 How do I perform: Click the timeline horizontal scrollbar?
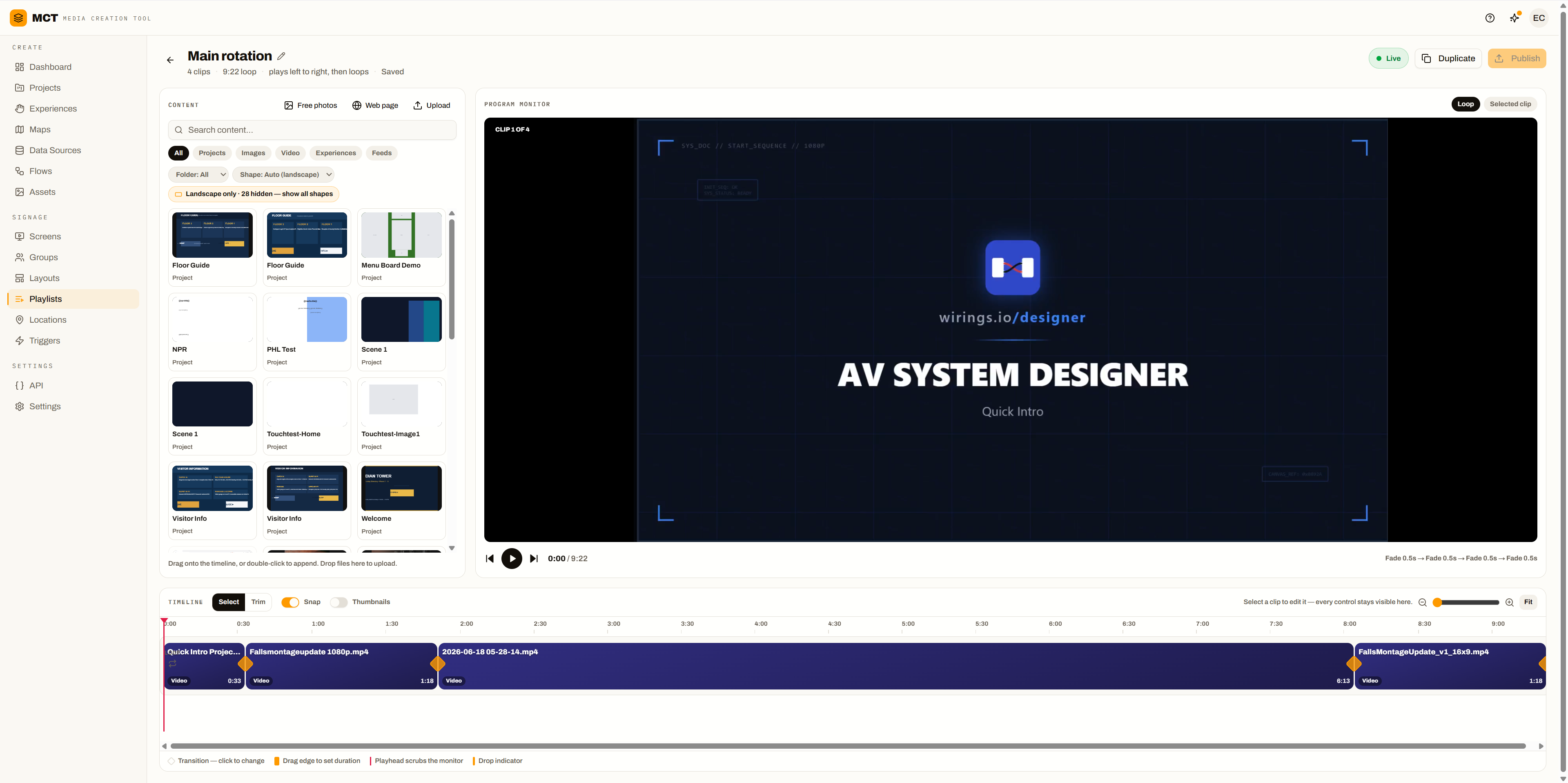click(848, 746)
